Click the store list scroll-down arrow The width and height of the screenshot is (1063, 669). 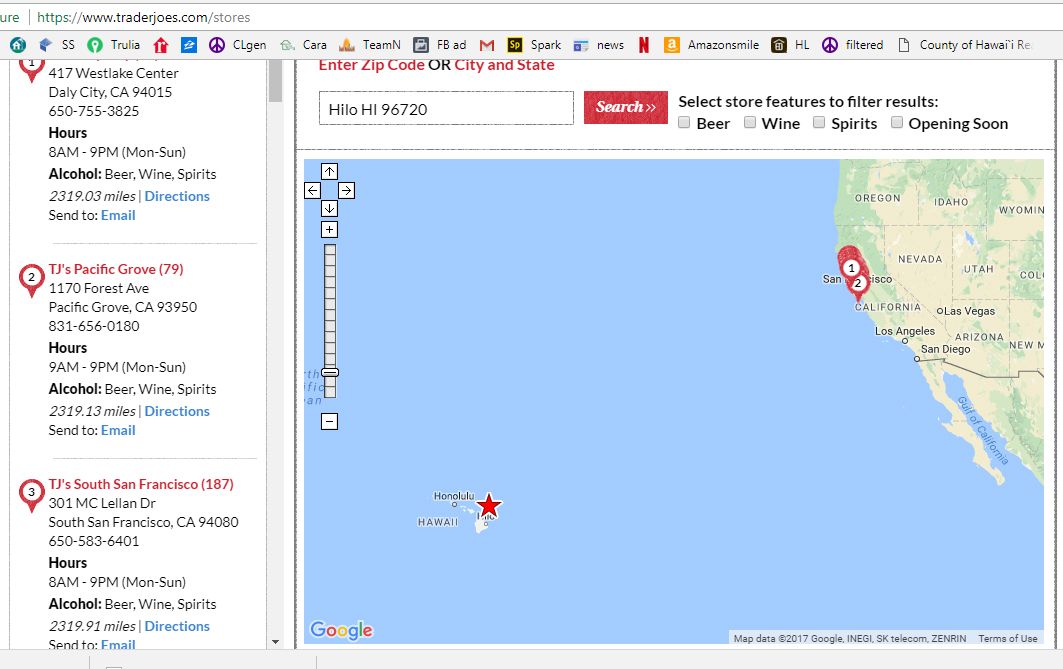[x=275, y=642]
